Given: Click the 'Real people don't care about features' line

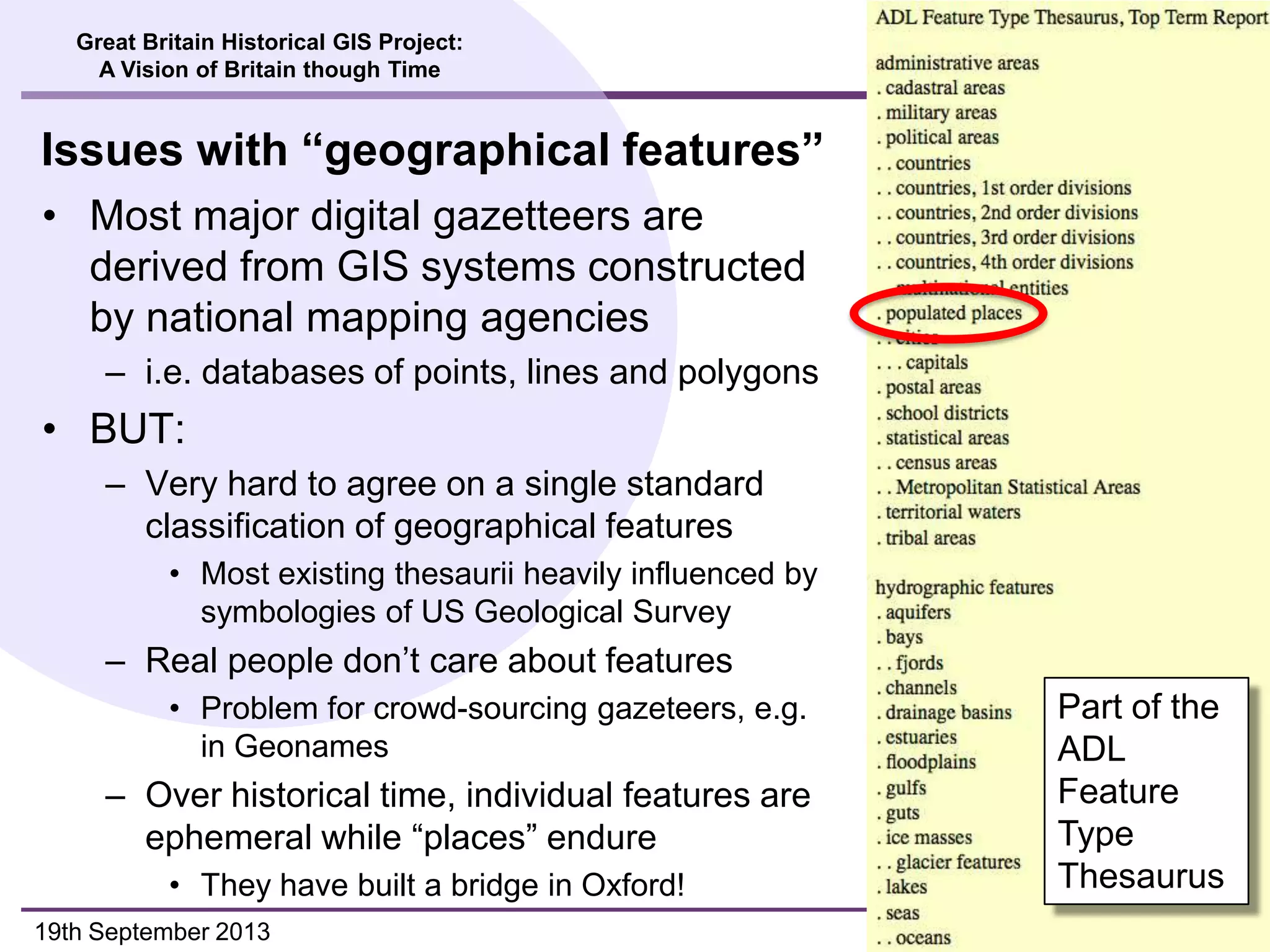Looking at the screenshot, I should pyautogui.click(x=438, y=661).
